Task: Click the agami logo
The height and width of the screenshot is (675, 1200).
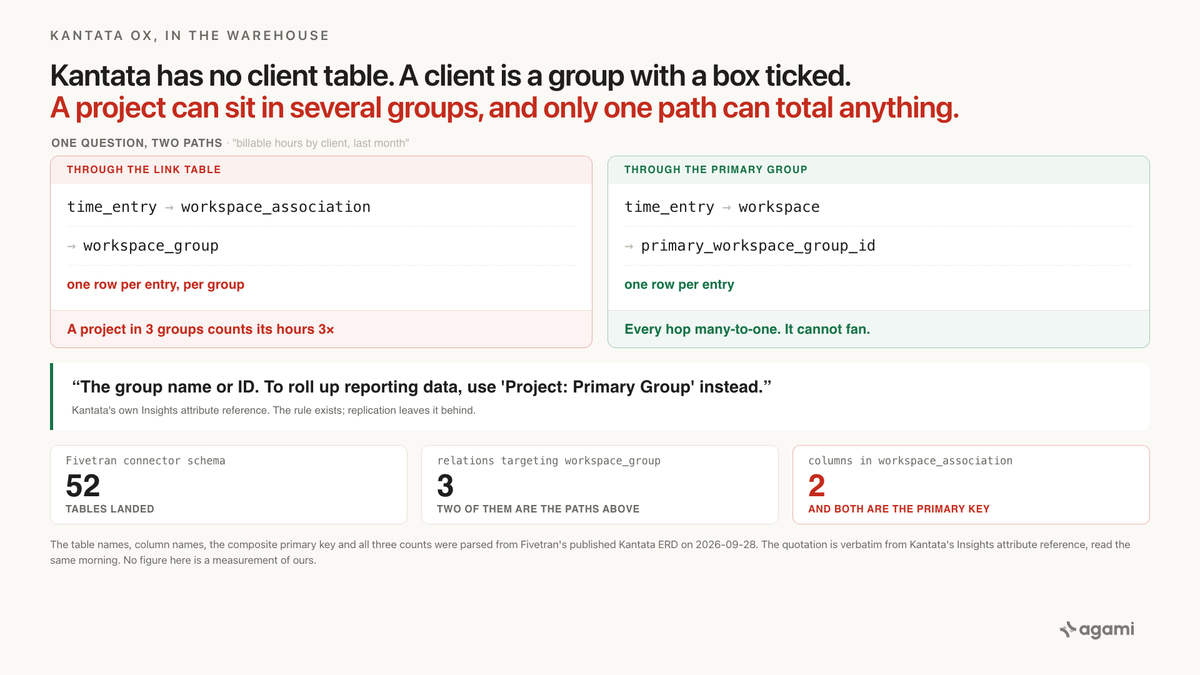Action: coord(1096,629)
